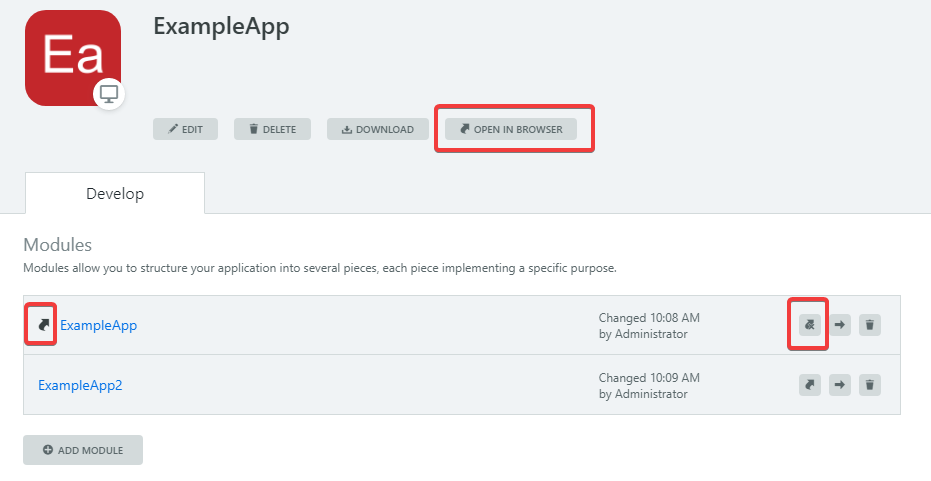The width and height of the screenshot is (931, 481).
Task: Click the desktop monitor badge on app logo
Action: [x=109, y=94]
